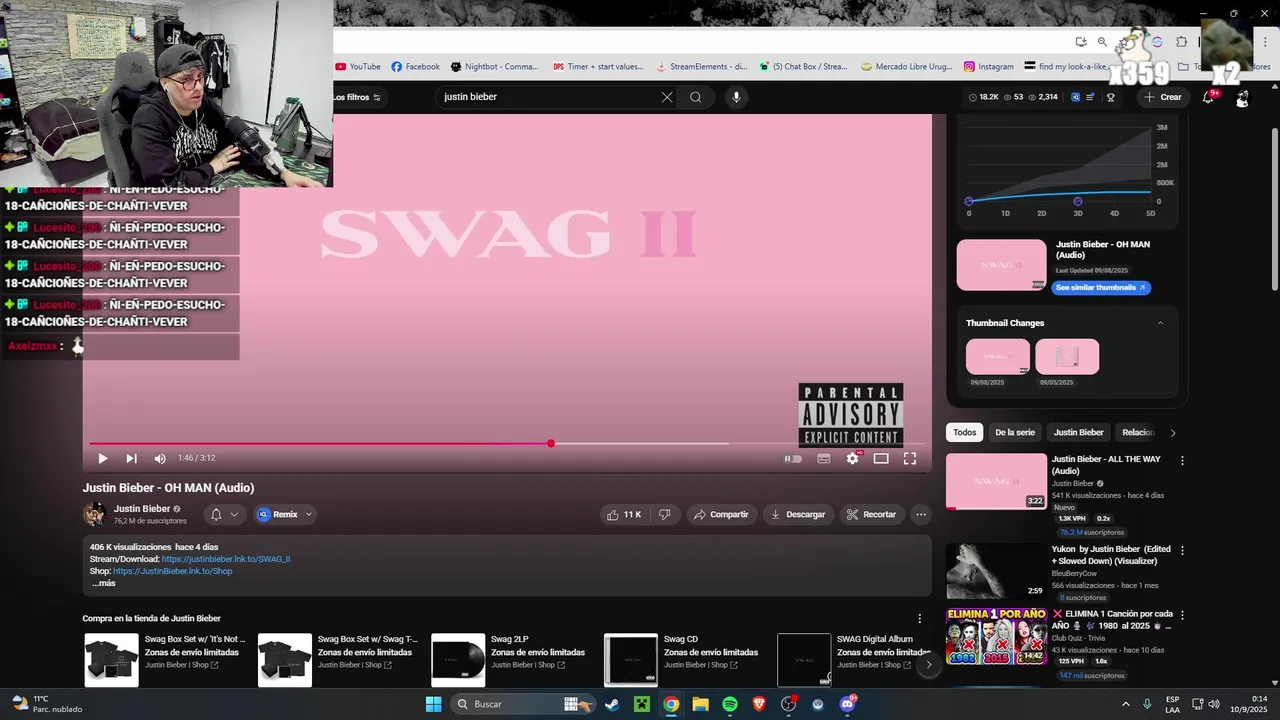This screenshot has height=720, width=1280.
Task: Open the vidIQ trophy icon
Action: click(x=1110, y=97)
